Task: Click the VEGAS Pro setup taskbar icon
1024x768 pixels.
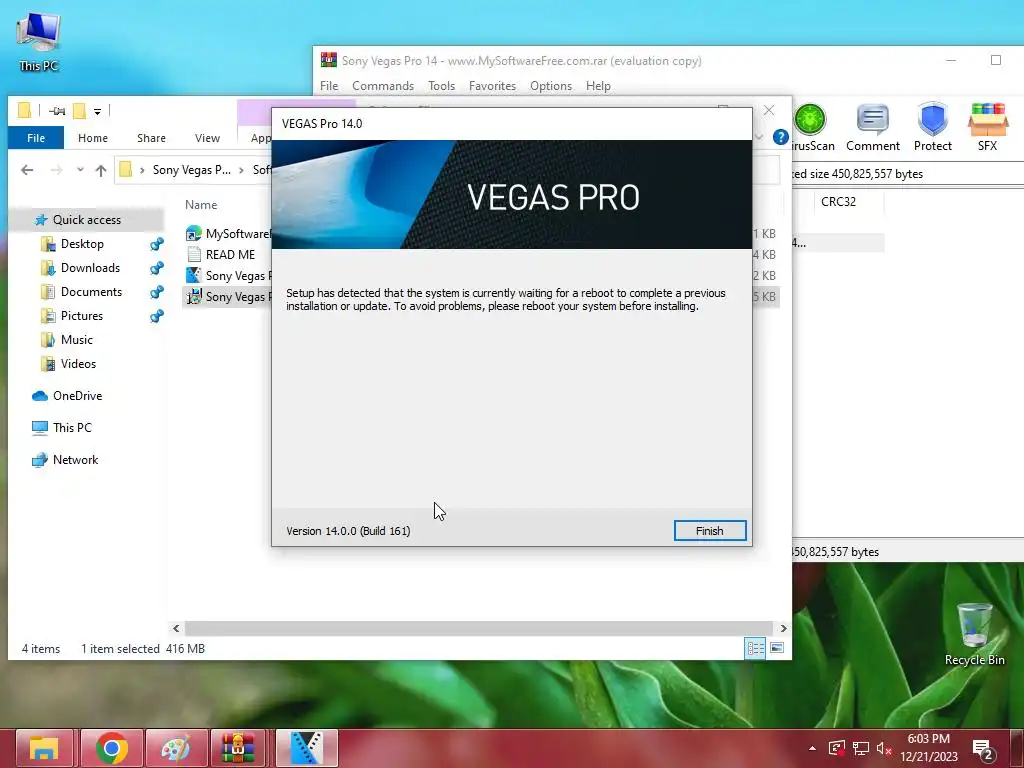Action: point(306,748)
